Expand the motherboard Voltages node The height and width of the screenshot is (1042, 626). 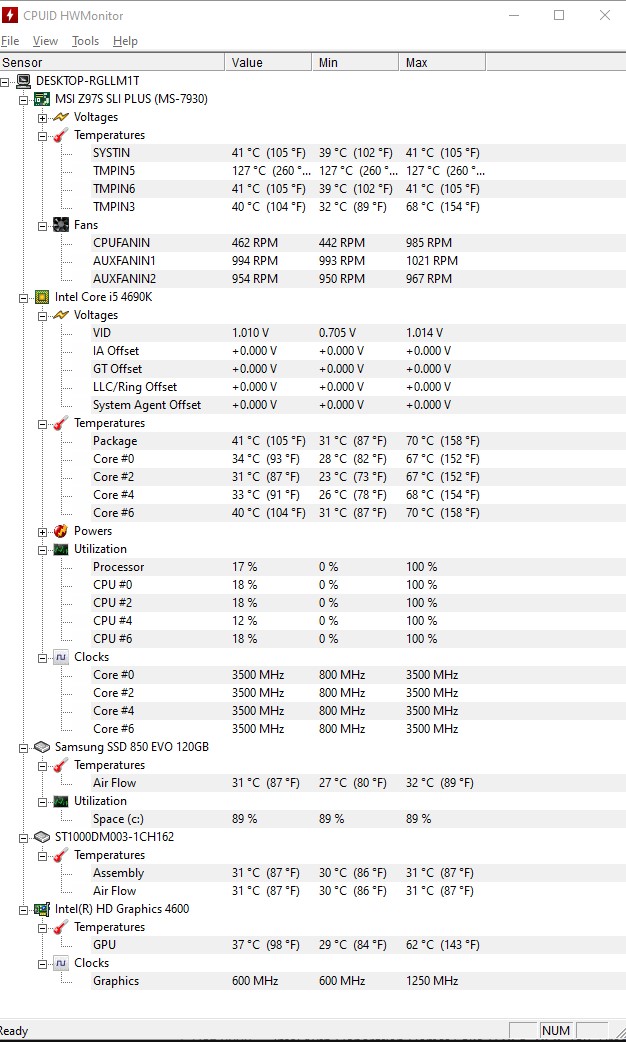43,118
